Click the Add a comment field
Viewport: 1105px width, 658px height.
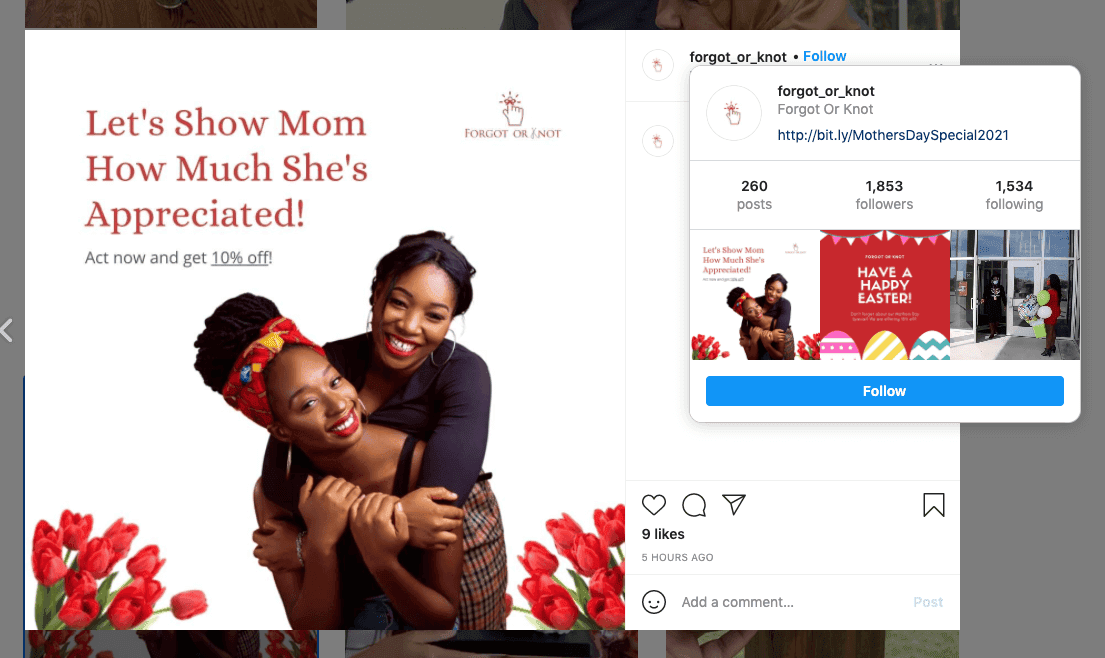coord(789,602)
